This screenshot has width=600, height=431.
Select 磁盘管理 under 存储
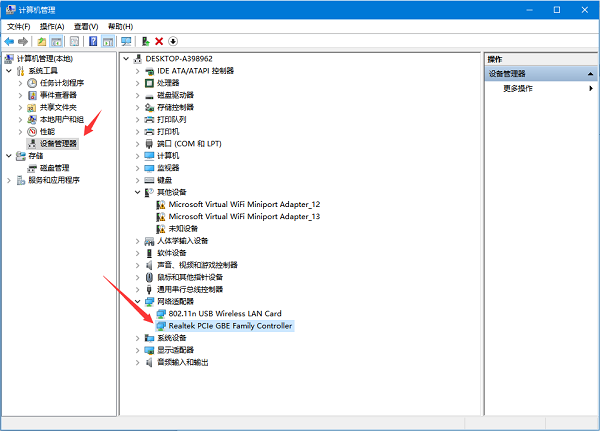click(55, 168)
